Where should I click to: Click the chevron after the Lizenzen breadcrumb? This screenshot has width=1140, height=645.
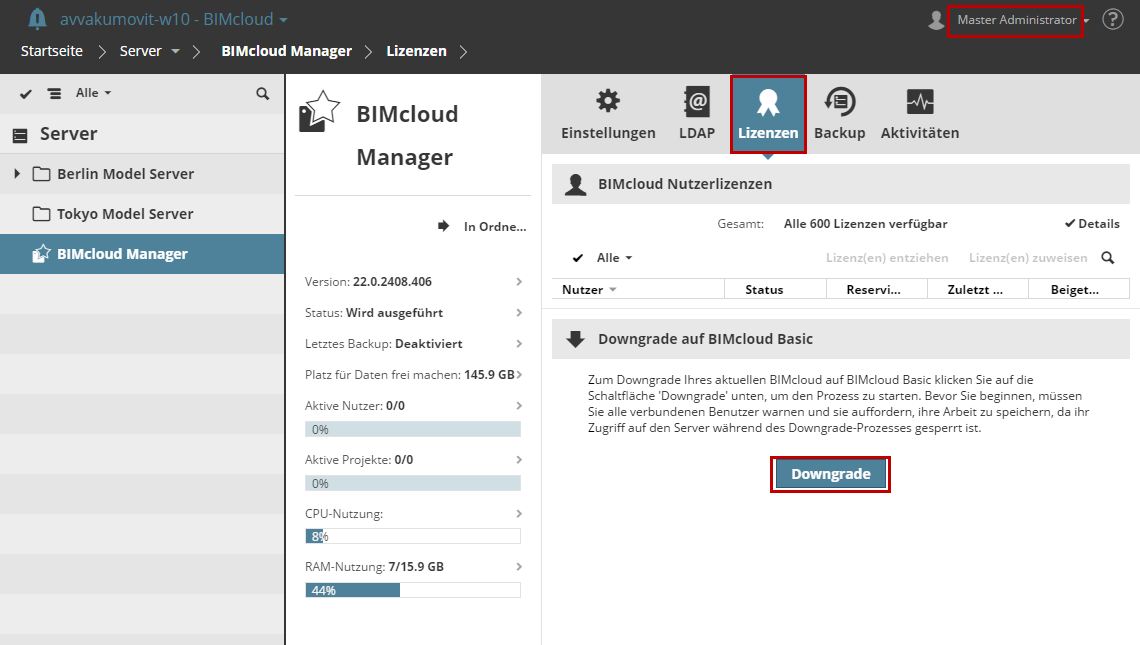pyautogui.click(x=464, y=52)
